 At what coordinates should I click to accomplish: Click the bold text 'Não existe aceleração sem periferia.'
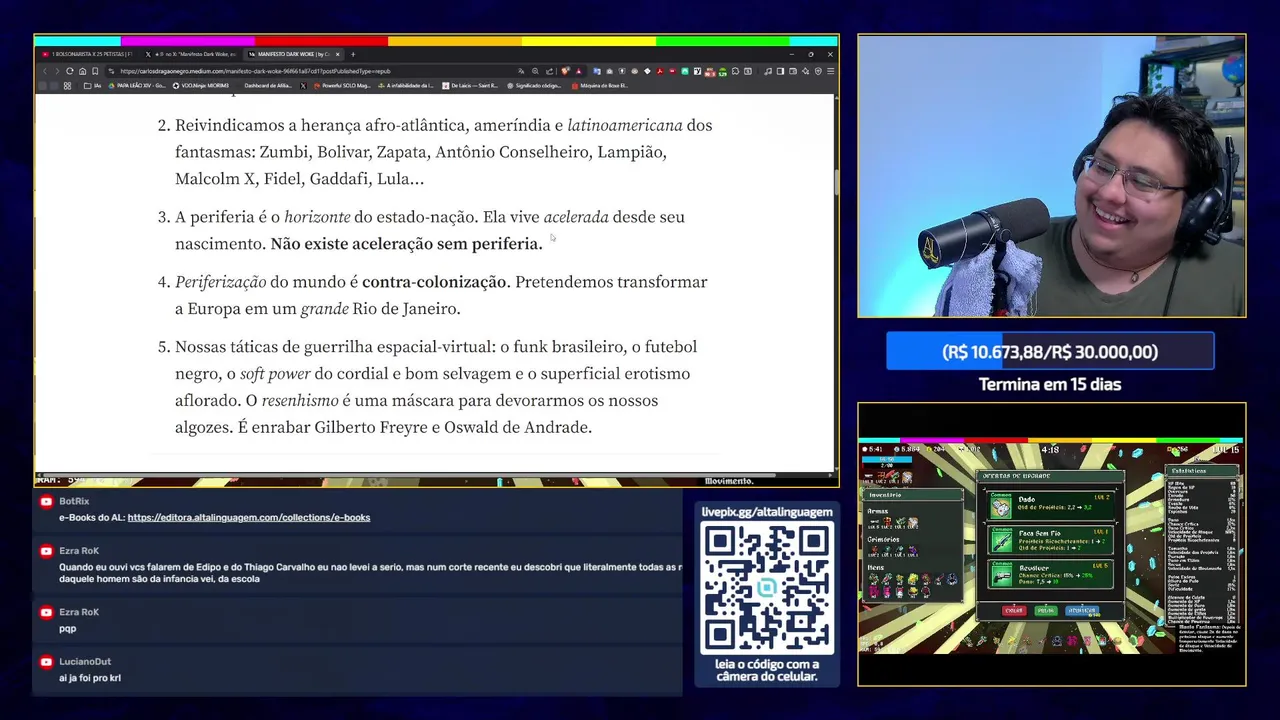pyautogui.click(x=406, y=244)
